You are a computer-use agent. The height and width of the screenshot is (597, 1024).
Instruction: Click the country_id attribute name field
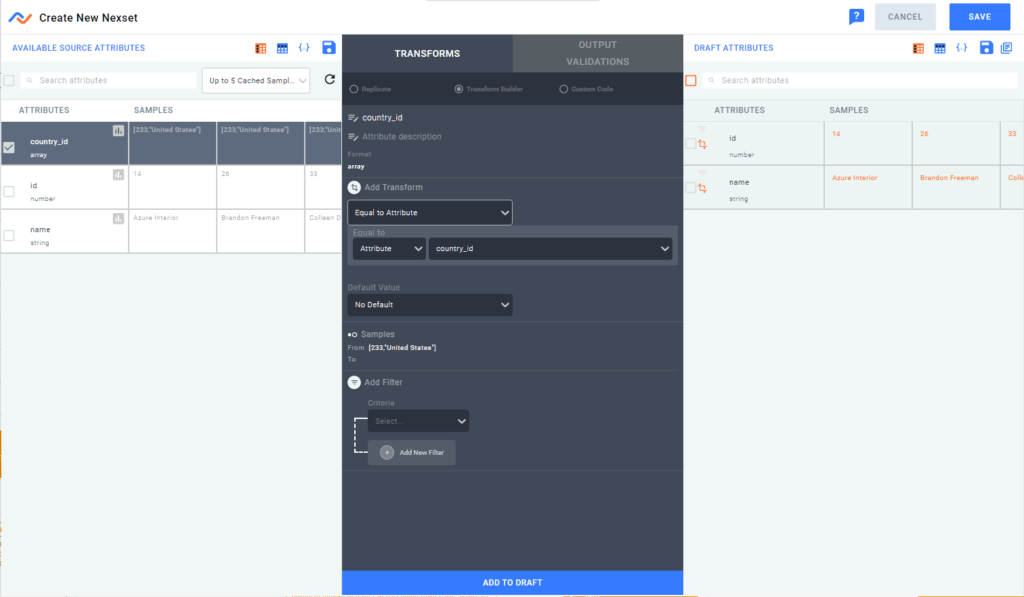(383, 118)
